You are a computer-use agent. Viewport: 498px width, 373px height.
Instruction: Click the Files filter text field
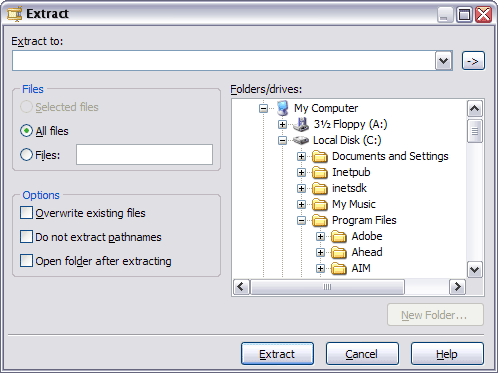(144, 154)
